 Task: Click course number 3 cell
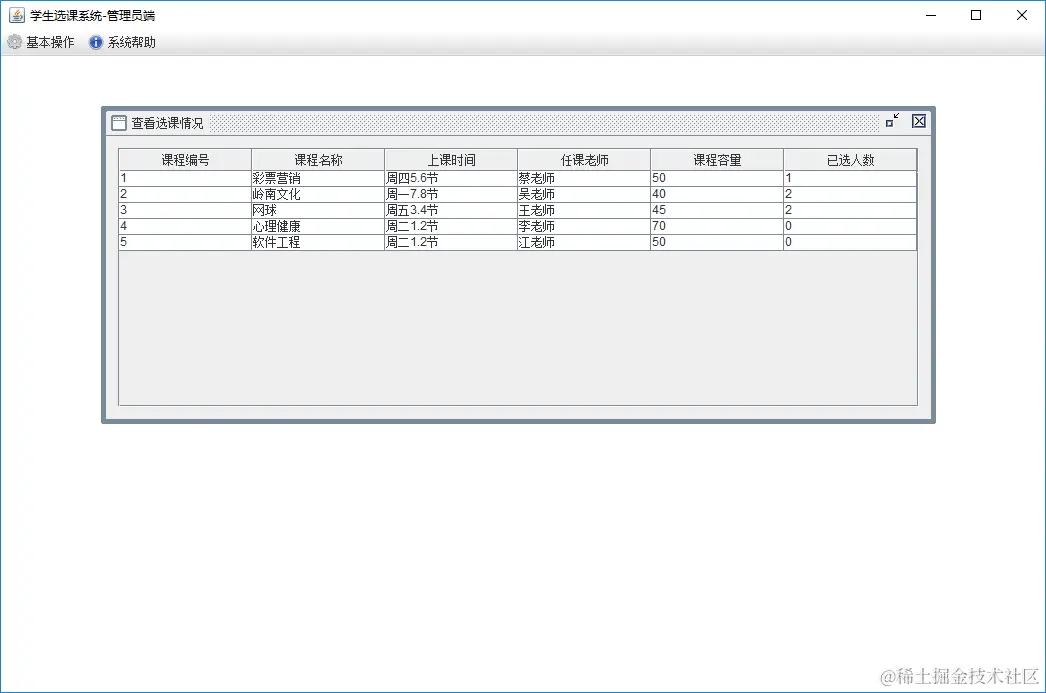click(x=185, y=210)
